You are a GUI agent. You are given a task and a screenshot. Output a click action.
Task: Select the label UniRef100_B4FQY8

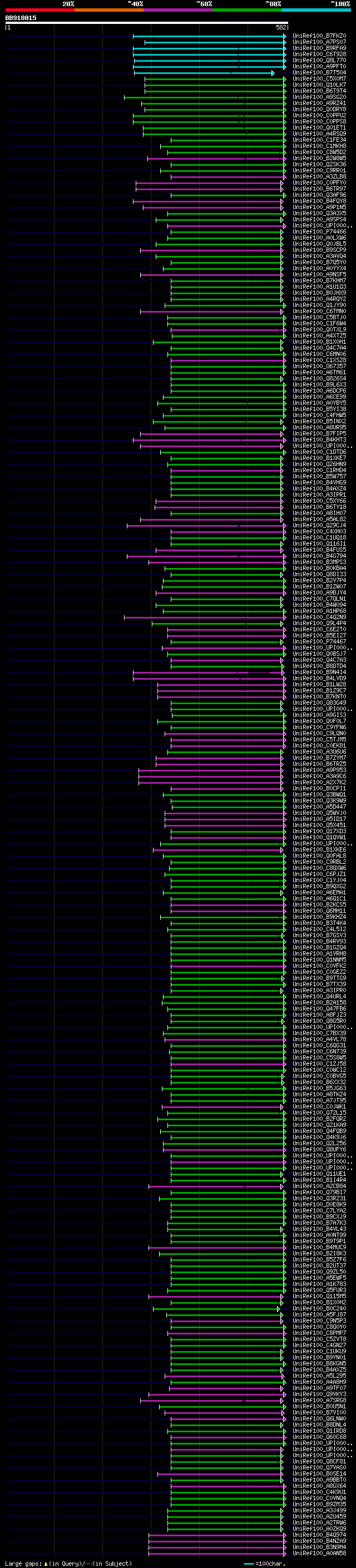[x=319, y=201]
